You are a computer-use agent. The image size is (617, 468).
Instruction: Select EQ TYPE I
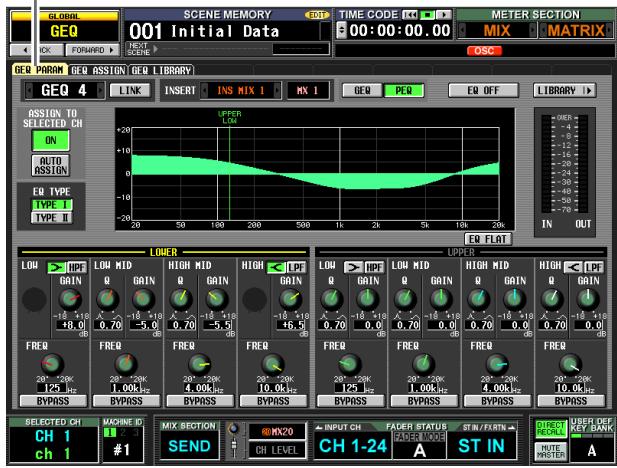52,205
